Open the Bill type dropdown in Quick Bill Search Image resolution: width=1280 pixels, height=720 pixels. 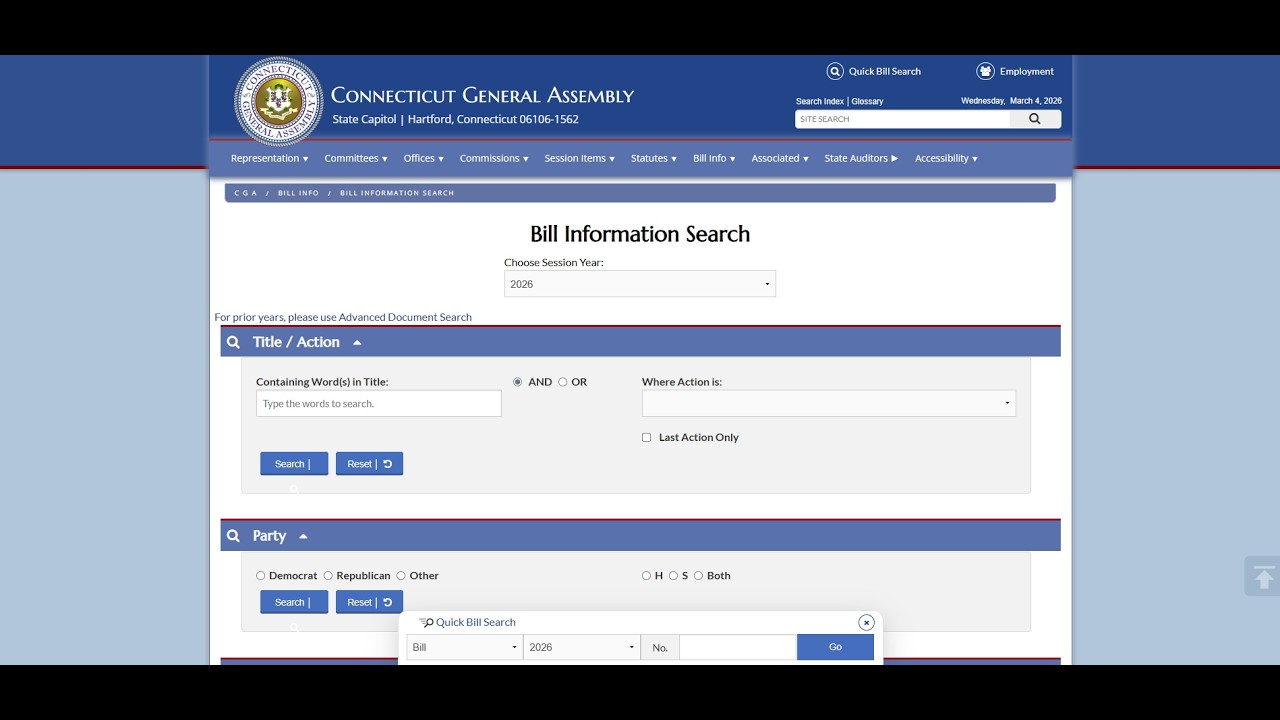click(465, 647)
